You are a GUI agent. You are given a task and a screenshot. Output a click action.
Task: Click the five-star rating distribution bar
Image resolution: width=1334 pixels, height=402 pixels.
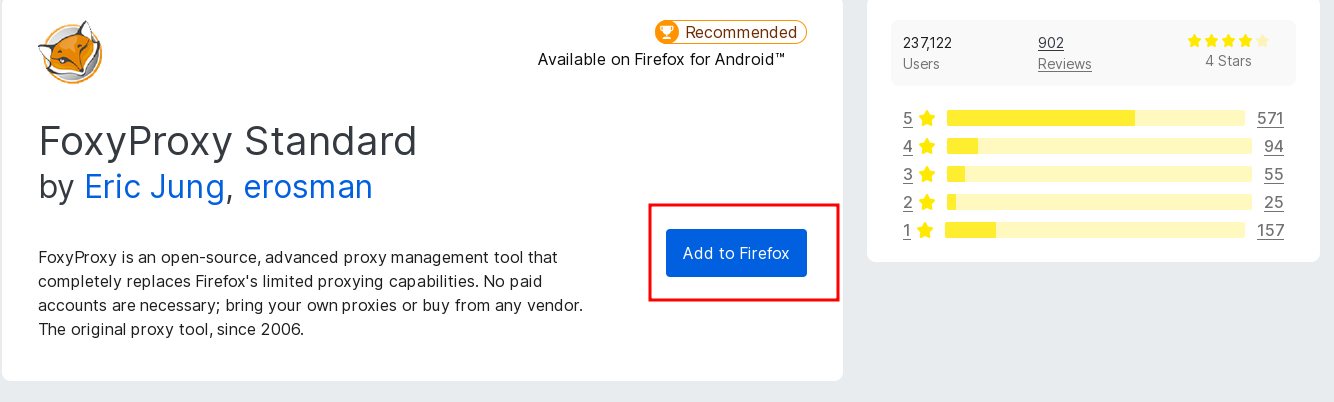(x=1095, y=118)
